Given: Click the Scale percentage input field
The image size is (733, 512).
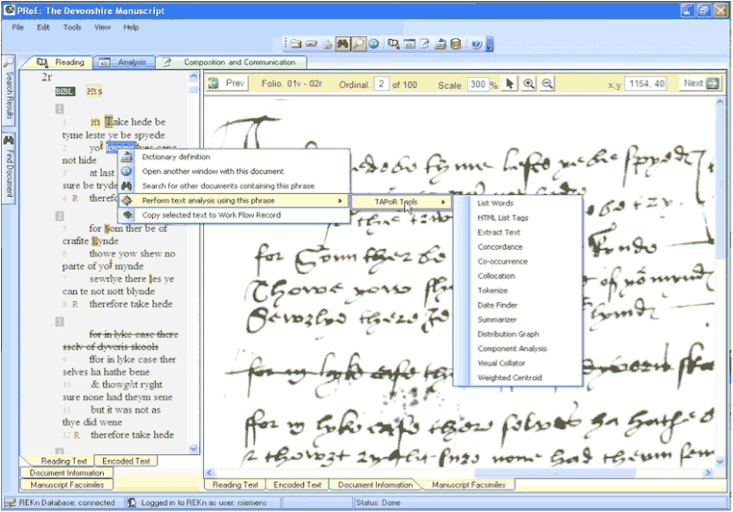Looking at the screenshot, I should [478, 84].
